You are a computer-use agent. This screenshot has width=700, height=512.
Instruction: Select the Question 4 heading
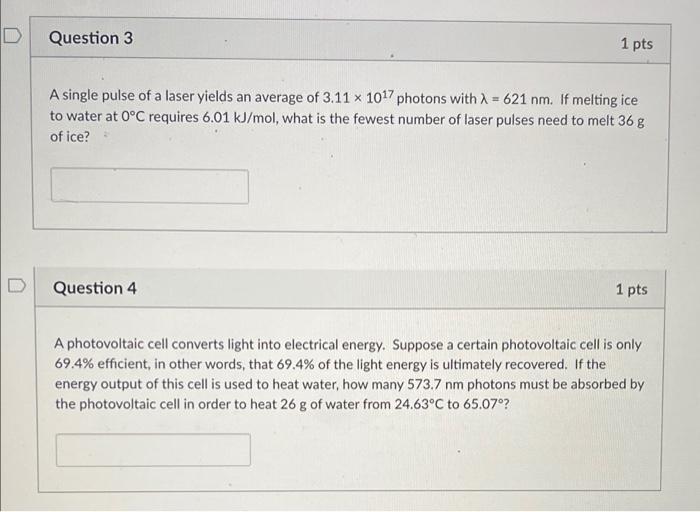95,288
